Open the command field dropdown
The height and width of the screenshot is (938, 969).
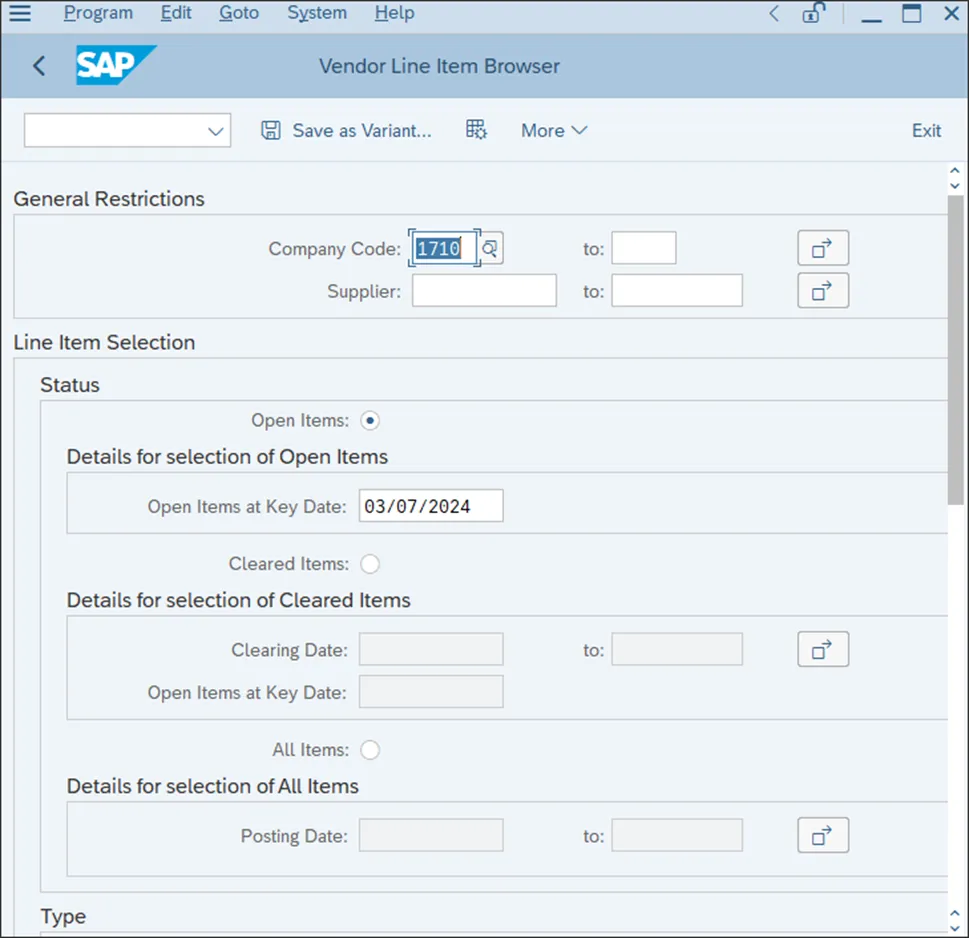coord(215,131)
